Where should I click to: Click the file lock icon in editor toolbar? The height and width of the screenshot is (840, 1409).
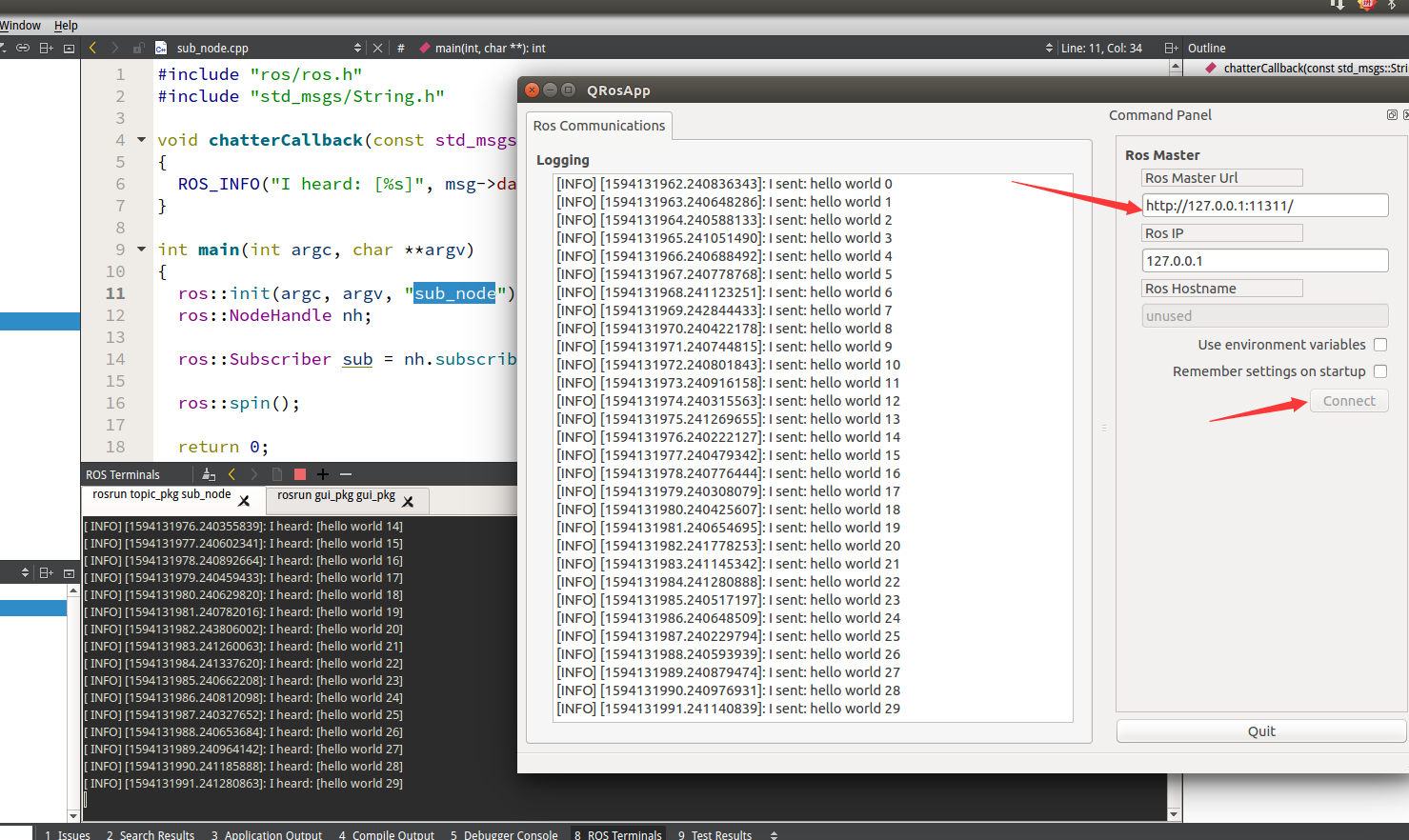[138, 48]
